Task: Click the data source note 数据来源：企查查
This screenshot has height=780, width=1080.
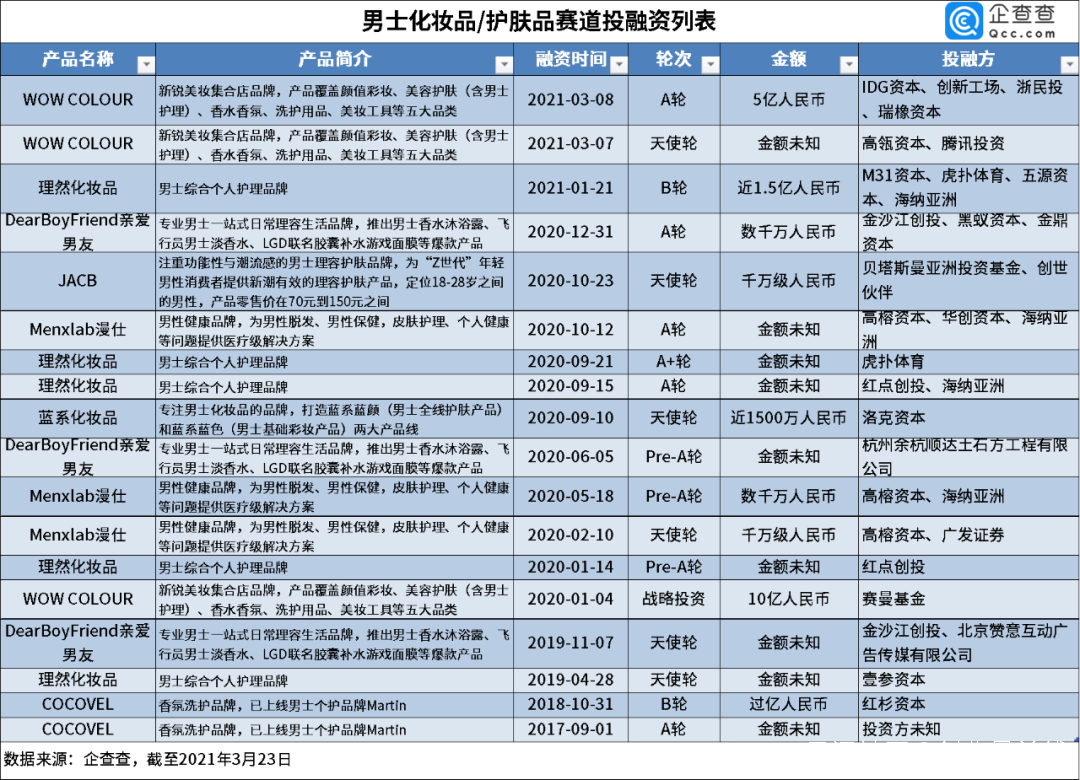Action: click(68, 759)
